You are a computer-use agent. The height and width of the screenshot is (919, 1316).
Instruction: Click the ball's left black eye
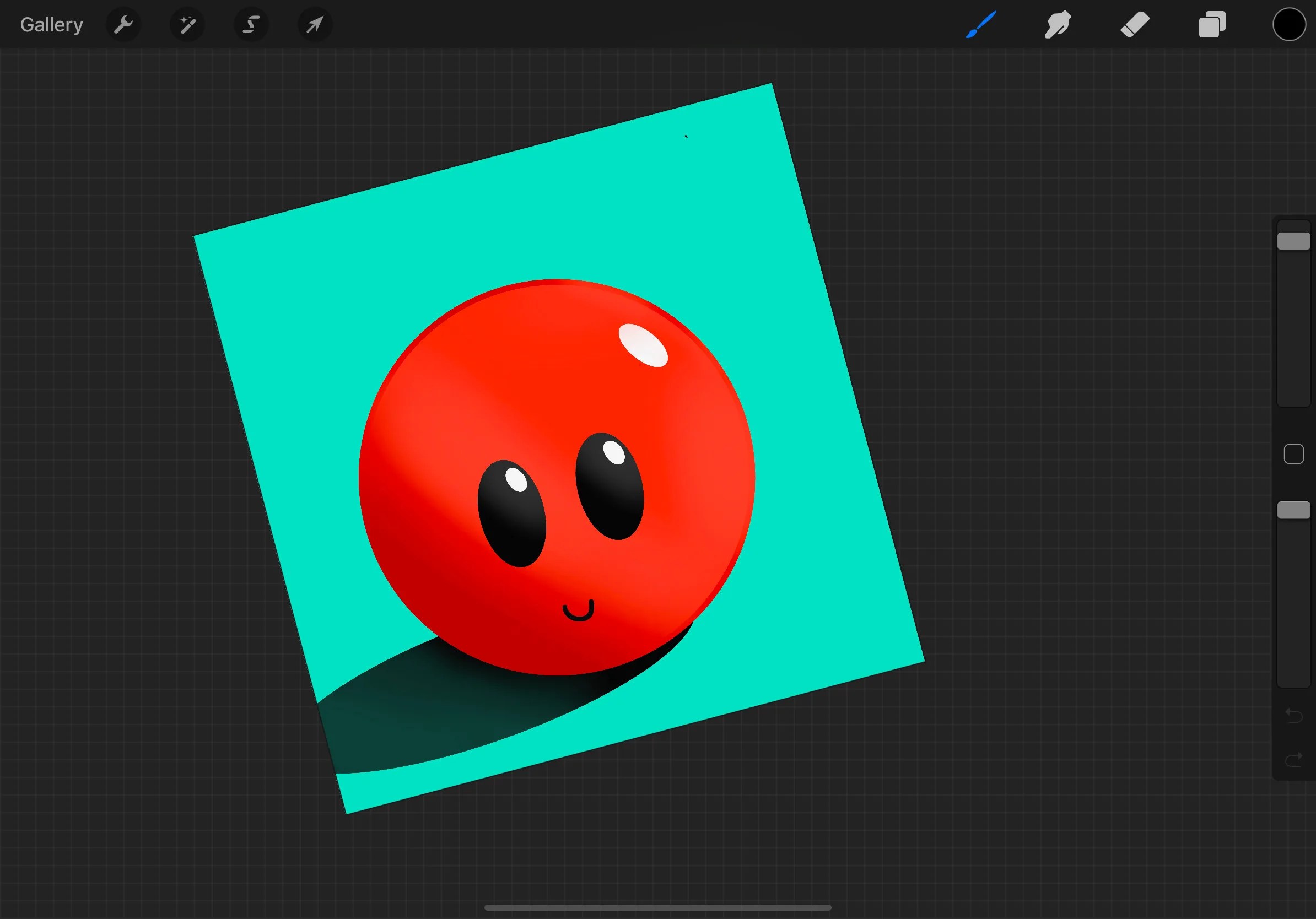tap(512, 514)
